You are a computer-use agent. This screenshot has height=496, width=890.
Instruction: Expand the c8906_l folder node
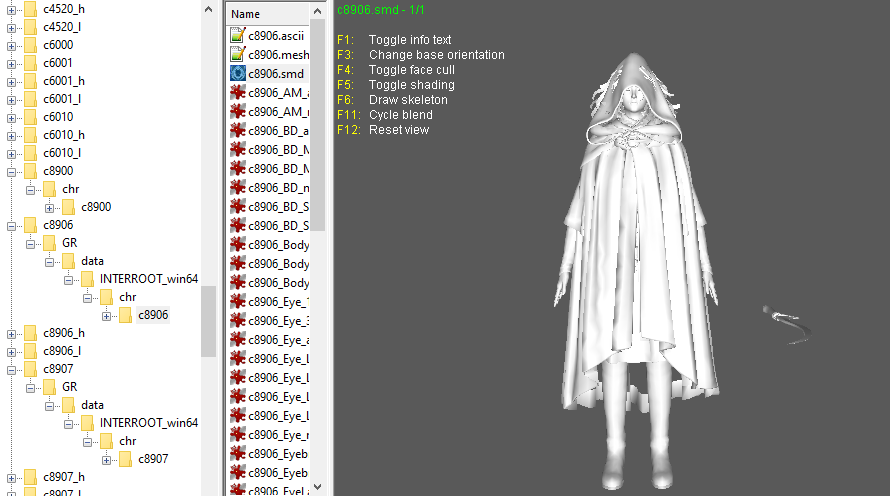tap(11, 352)
